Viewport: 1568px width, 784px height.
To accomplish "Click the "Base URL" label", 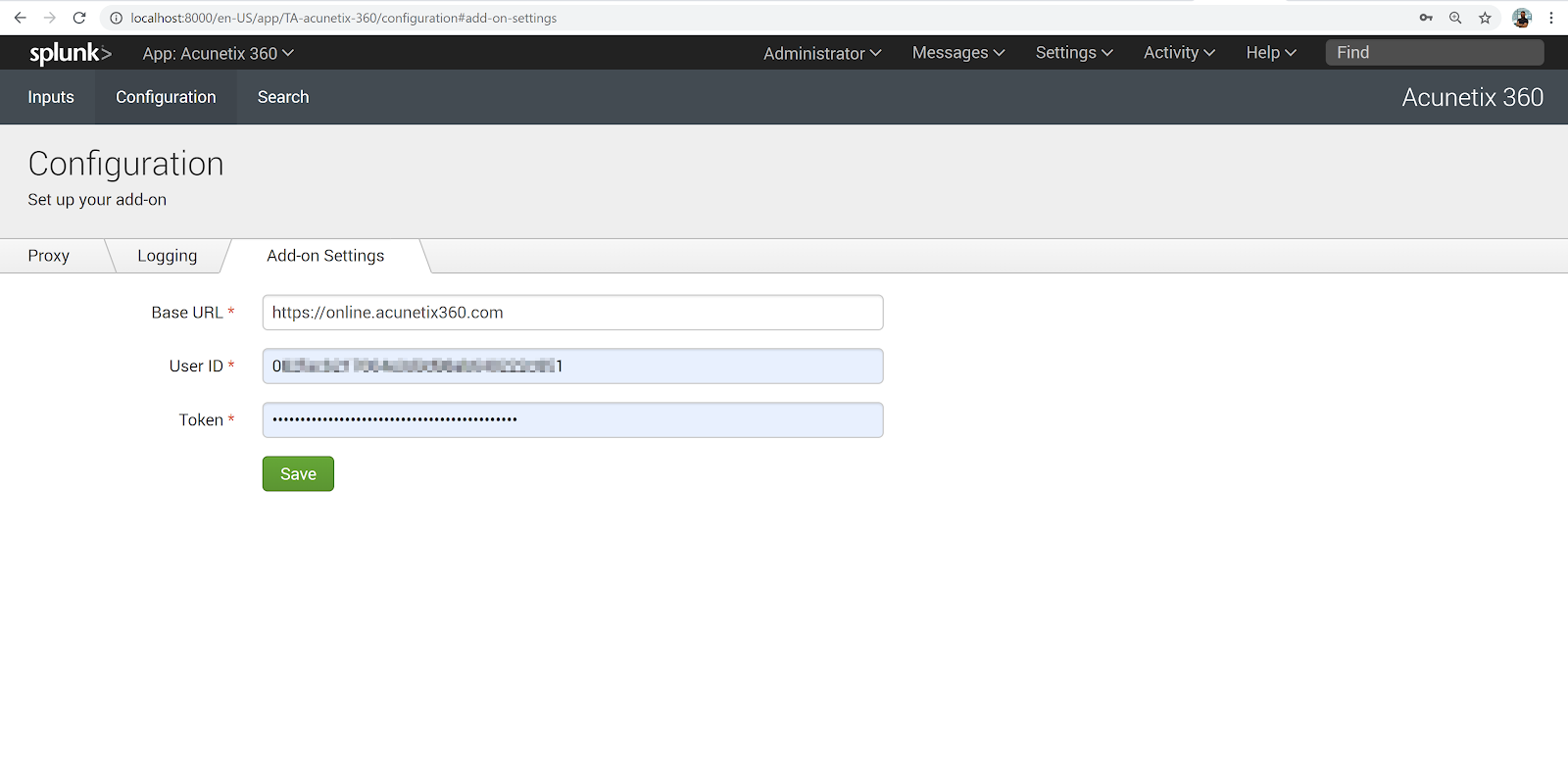I will [x=187, y=313].
